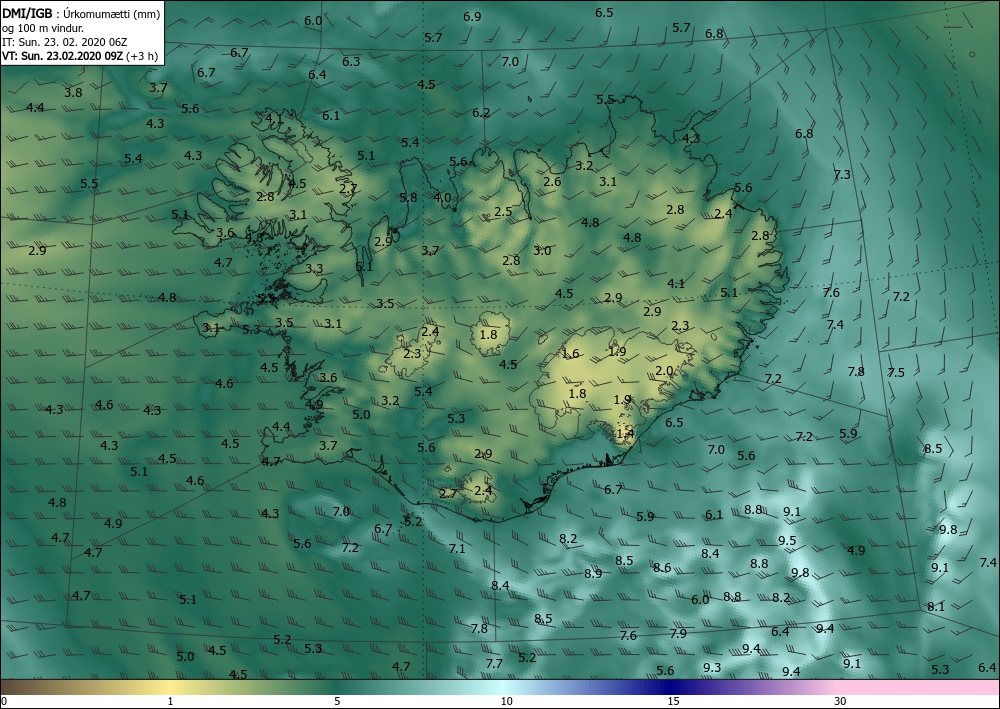Click the 3.0 value on the map
Viewport: 1000px width, 709px height.
pos(542,251)
